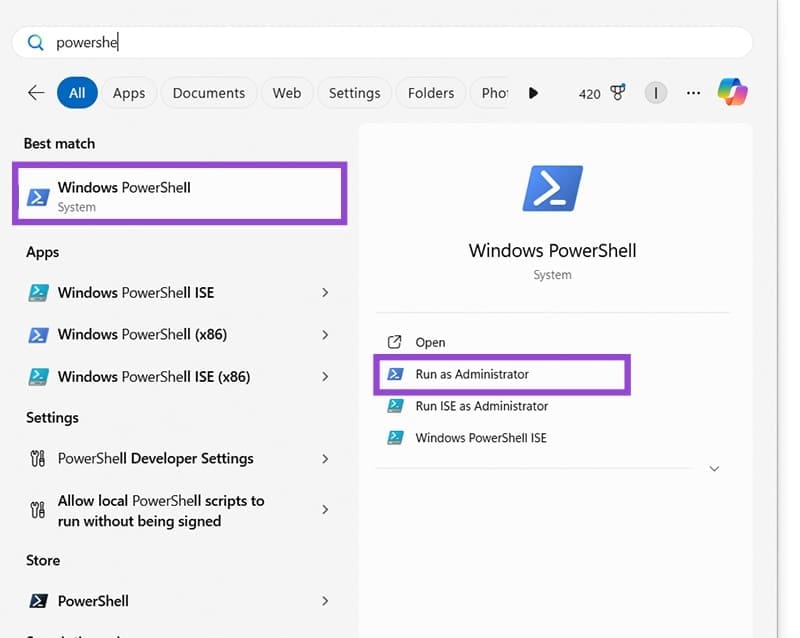The image size is (800, 638).
Task: Open the Windows PowerShell (x86) app icon
Action: 38,334
